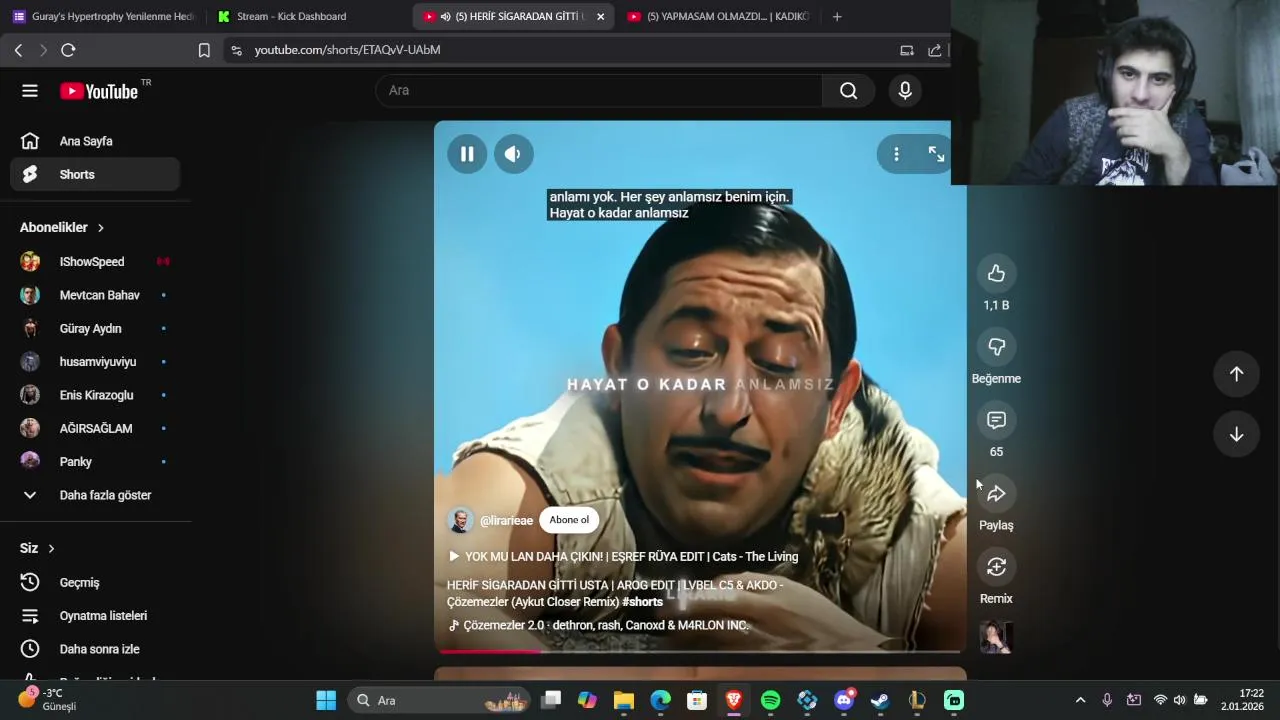Open Steam from the taskbar
The width and height of the screenshot is (1280, 720).
click(x=880, y=700)
